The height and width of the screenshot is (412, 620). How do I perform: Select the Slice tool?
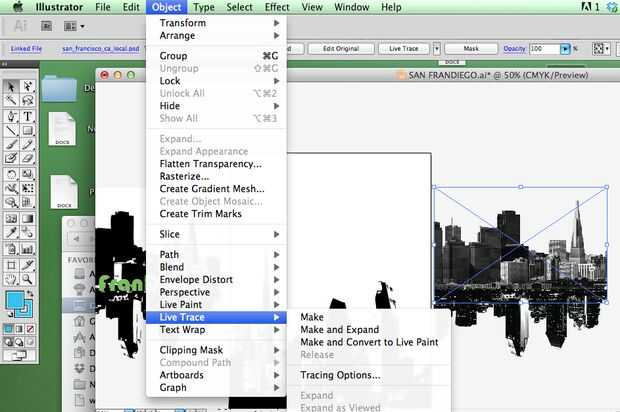[27, 265]
